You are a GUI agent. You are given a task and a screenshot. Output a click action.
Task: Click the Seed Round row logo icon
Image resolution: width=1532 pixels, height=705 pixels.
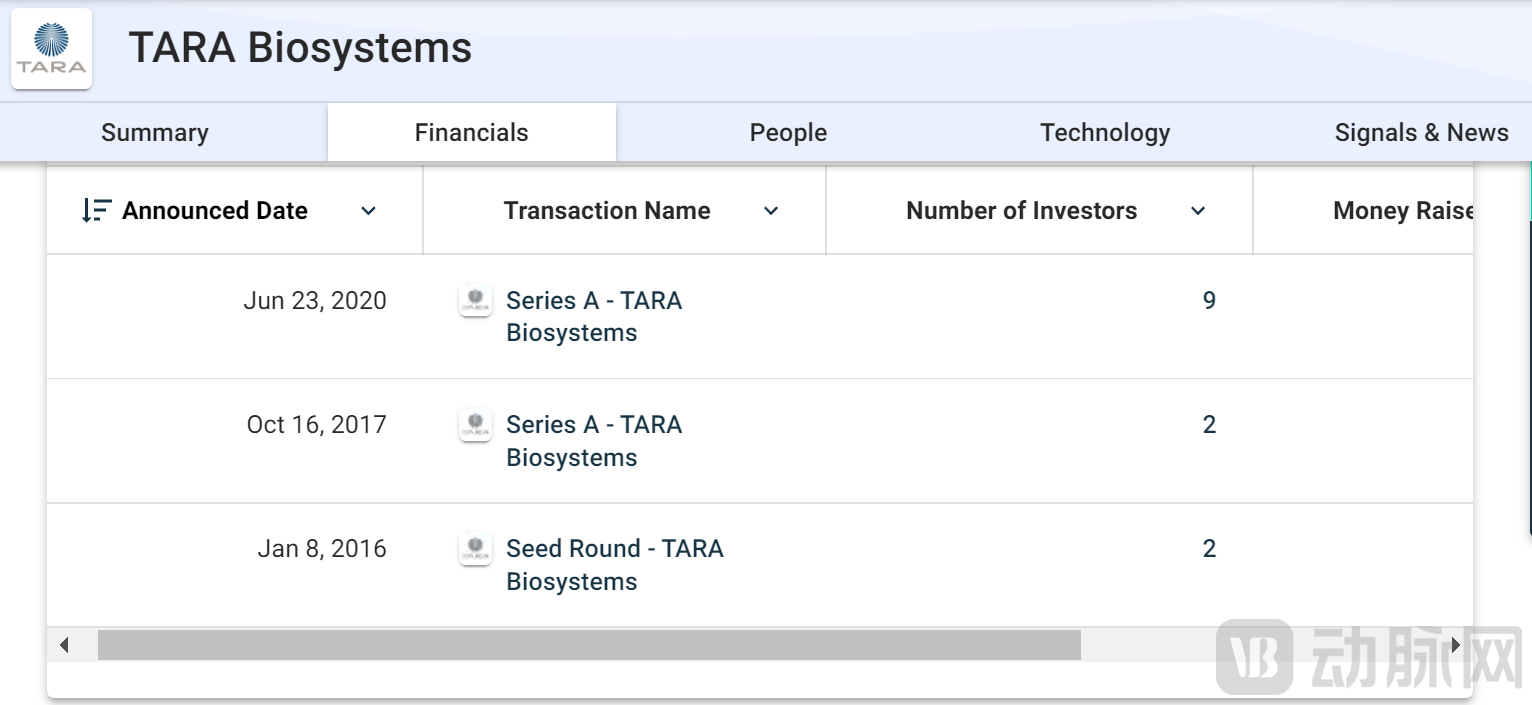tap(475, 549)
